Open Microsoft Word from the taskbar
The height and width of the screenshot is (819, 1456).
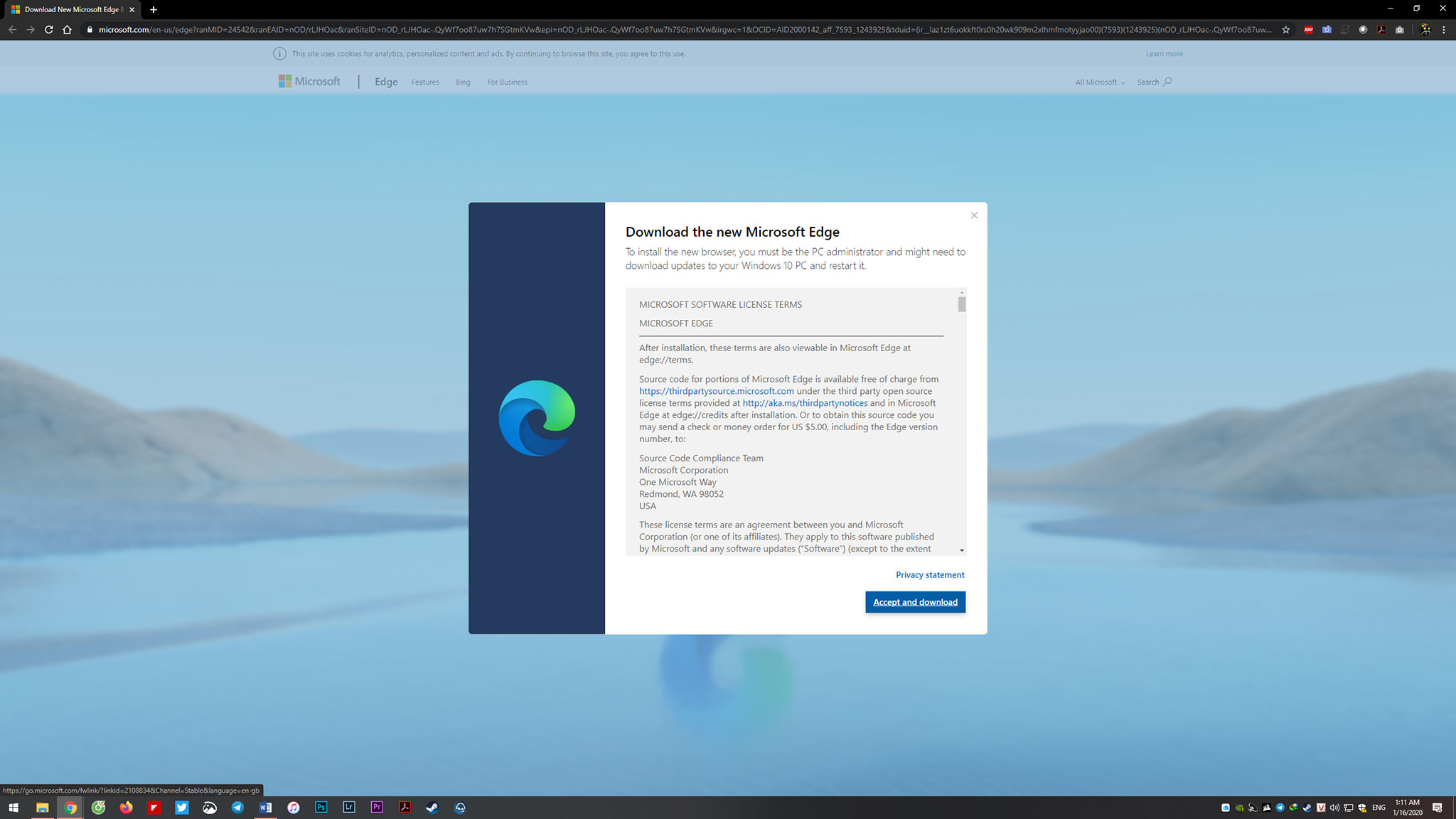[x=265, y=808]
